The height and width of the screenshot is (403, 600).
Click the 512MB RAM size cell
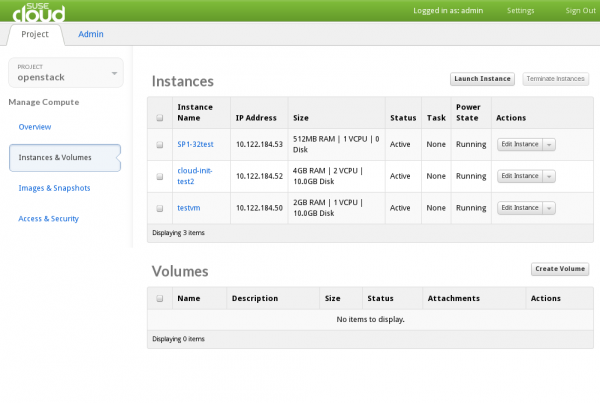tap(336, 144)
